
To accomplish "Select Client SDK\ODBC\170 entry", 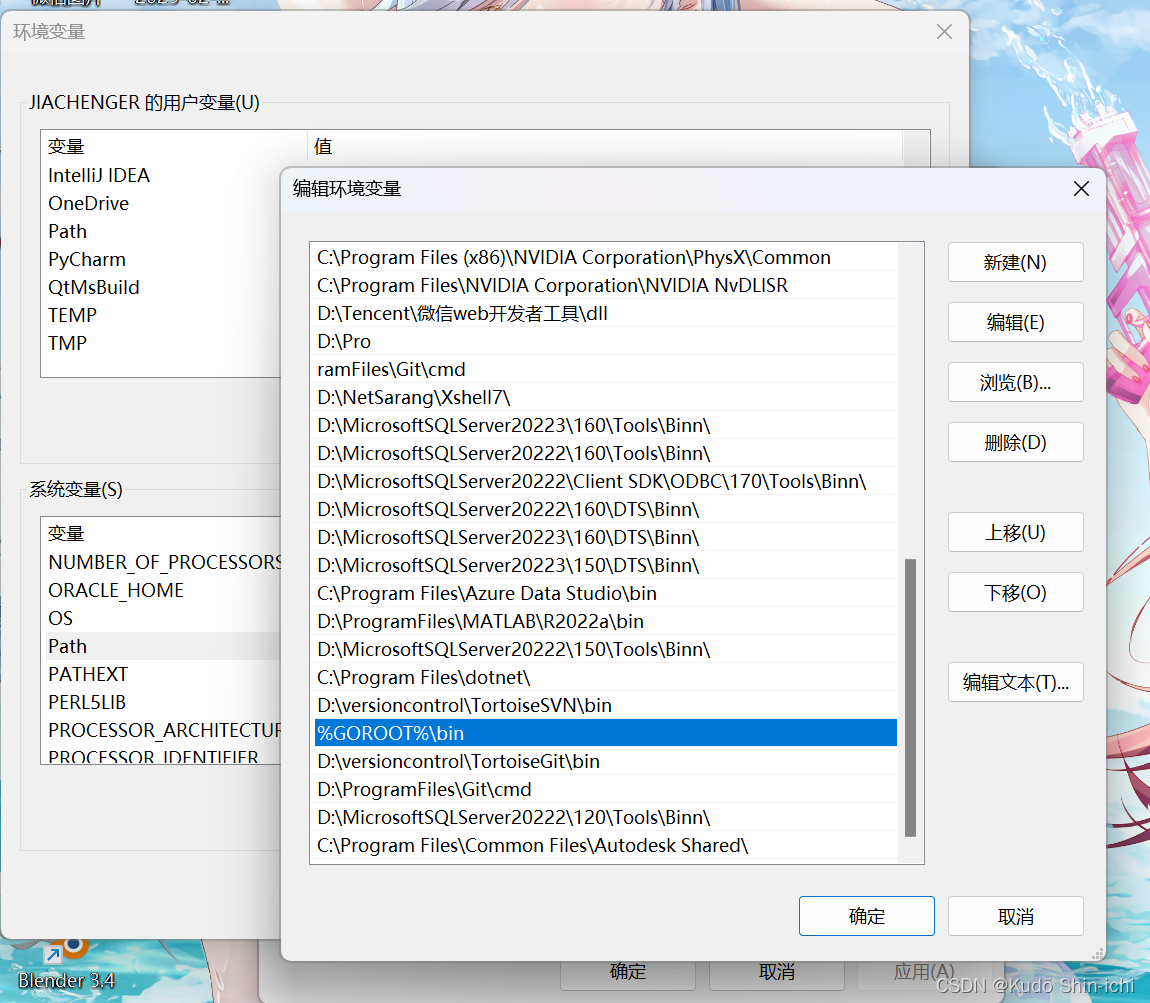I will pos(606,481).
